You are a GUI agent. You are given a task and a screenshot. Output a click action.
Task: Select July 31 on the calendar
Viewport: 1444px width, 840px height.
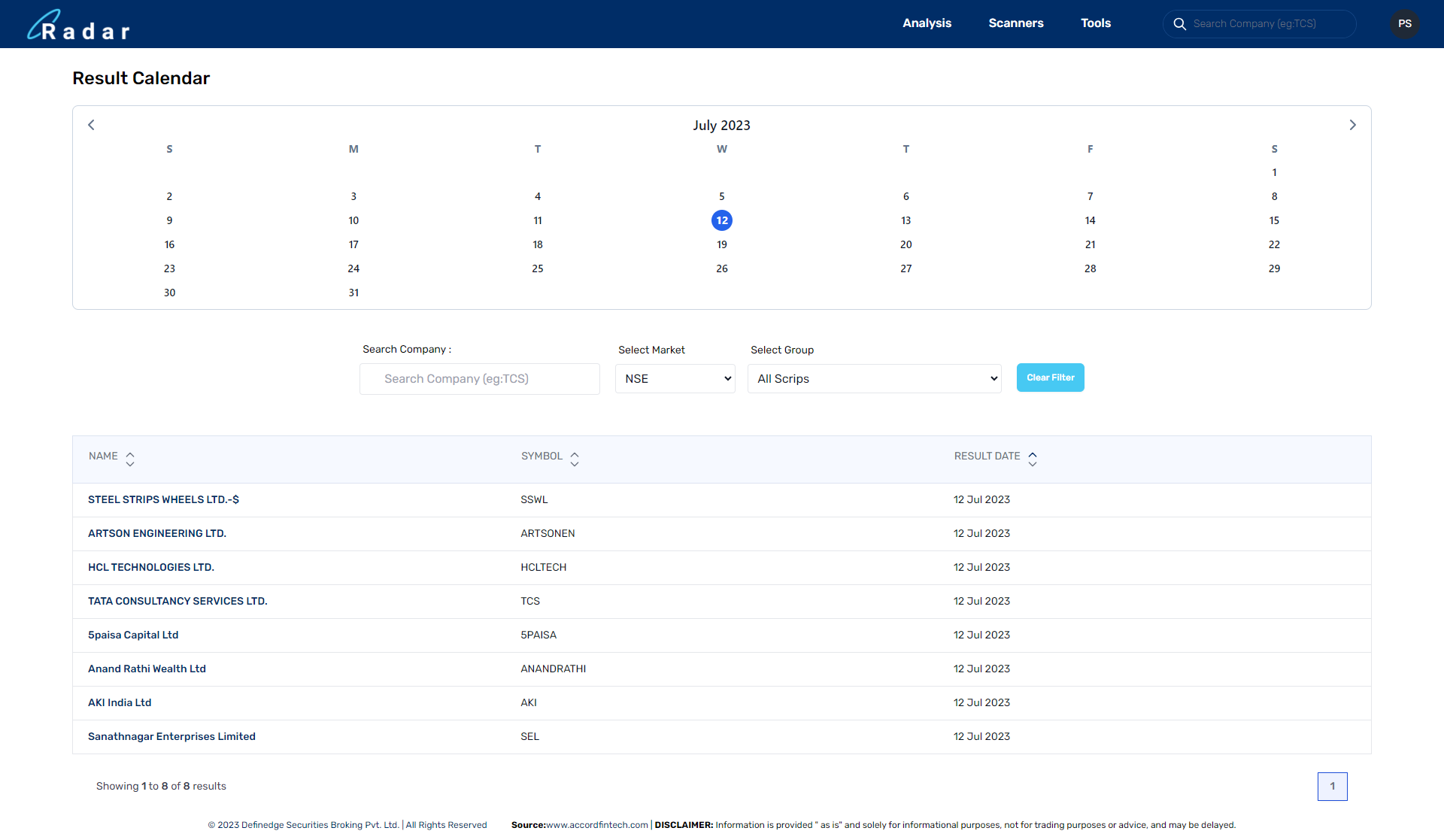[353, 293]
